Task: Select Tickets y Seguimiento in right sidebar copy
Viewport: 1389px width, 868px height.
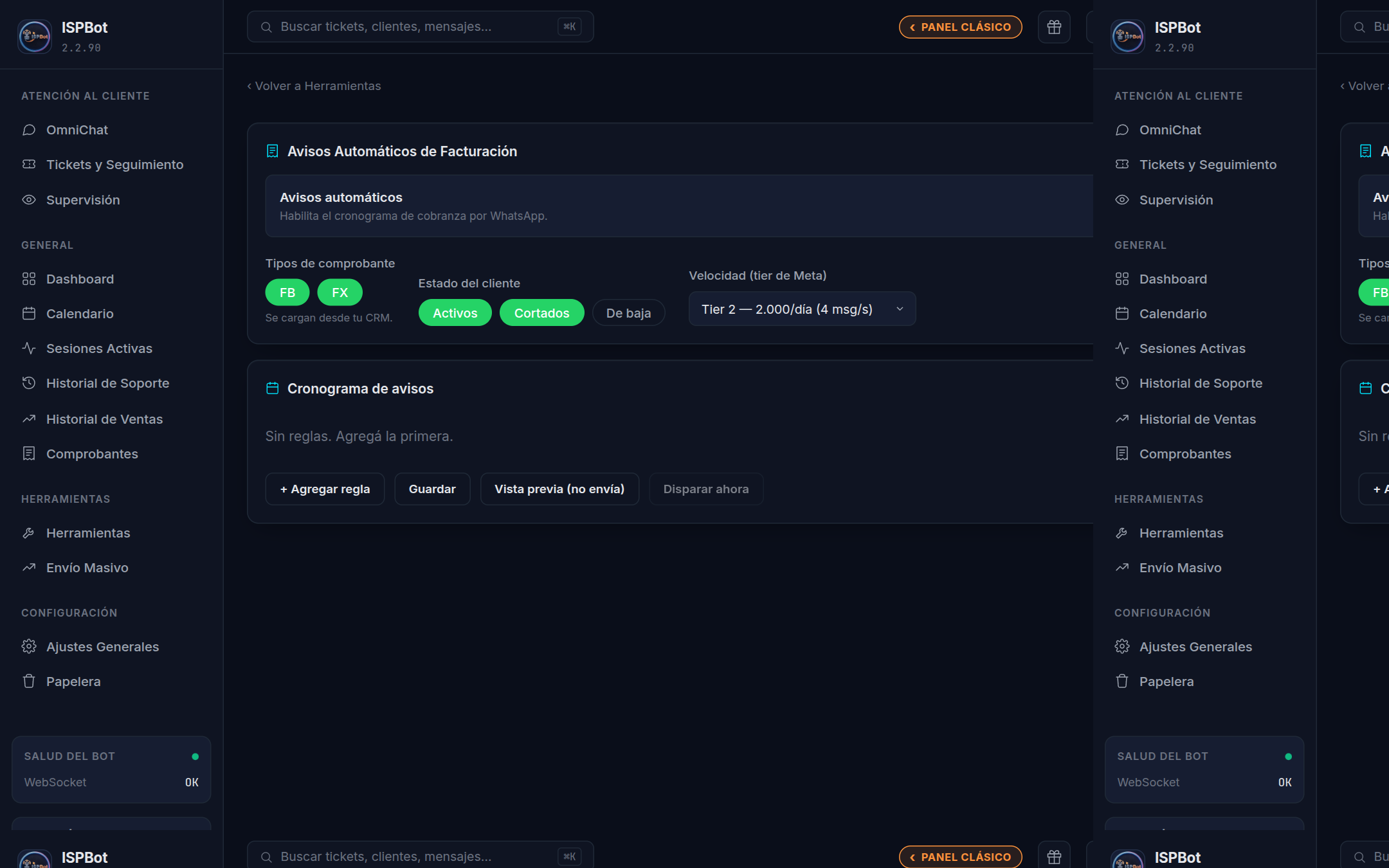Action: click(1204, 165)
